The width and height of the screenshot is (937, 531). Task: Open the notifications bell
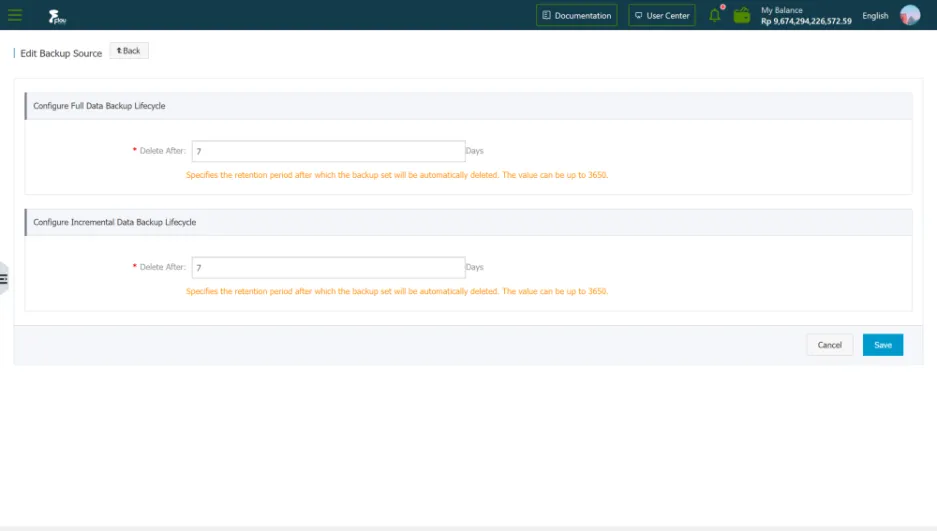(715, 15)
